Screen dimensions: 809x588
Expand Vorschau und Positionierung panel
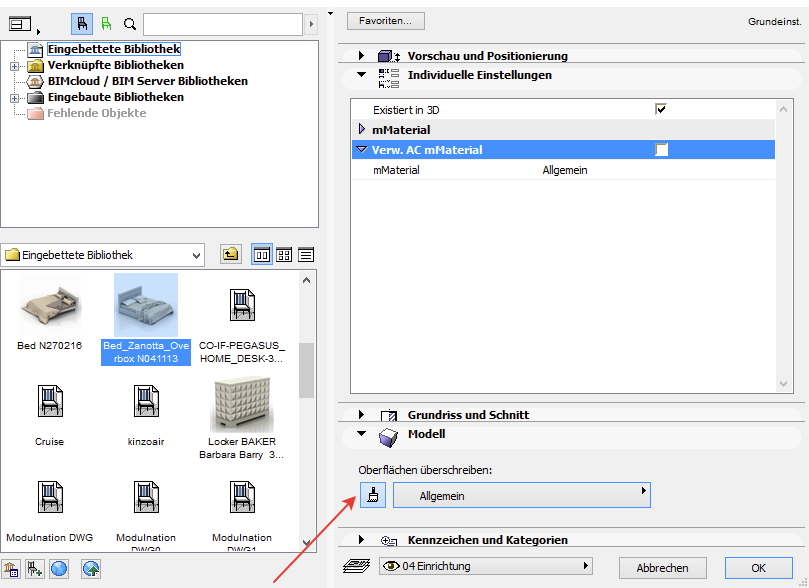tap(361, 55)
